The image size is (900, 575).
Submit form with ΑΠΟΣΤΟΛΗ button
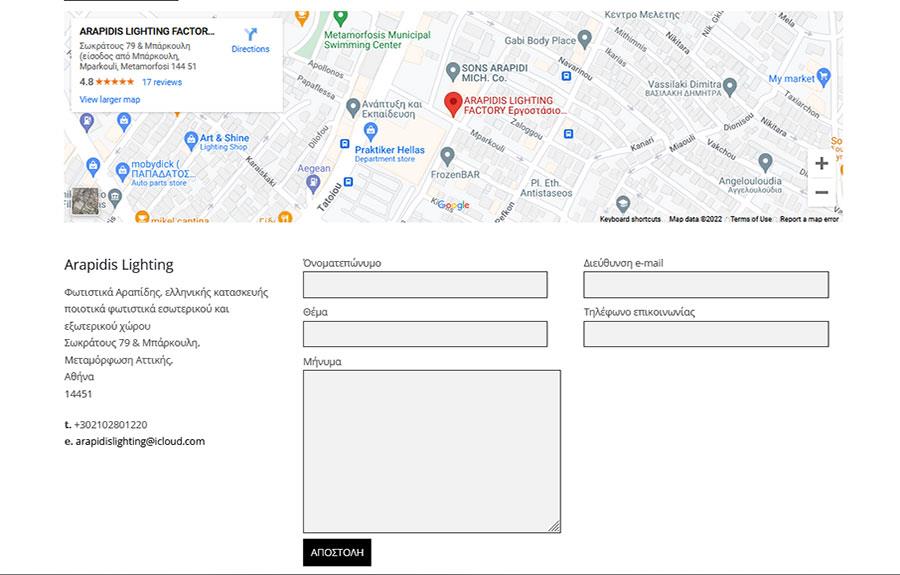337,552
